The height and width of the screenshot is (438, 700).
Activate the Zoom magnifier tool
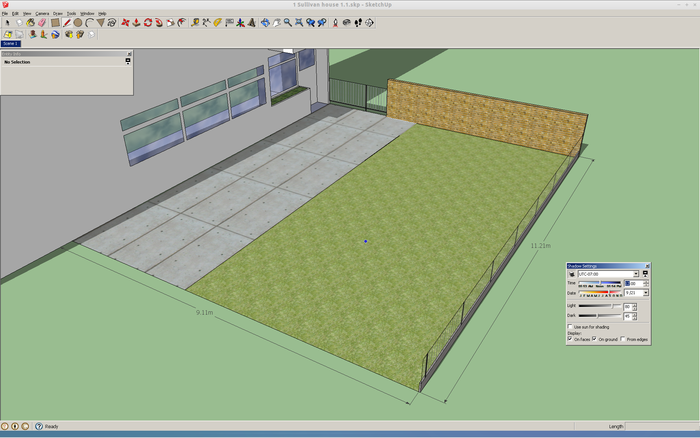(x=287, y=22)
